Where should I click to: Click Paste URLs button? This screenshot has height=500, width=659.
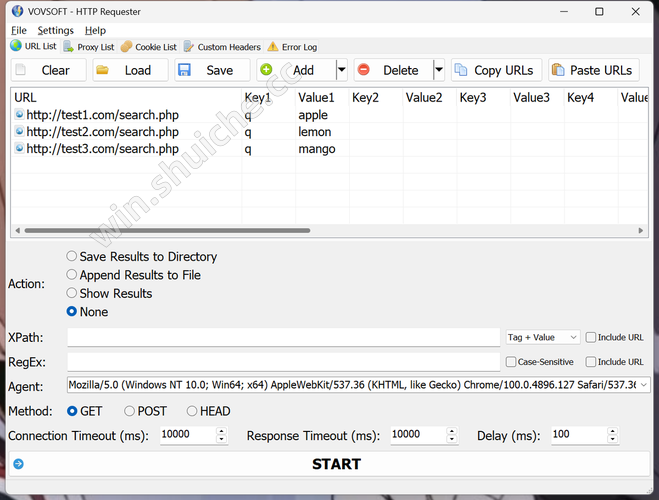(x=594, y=70)
